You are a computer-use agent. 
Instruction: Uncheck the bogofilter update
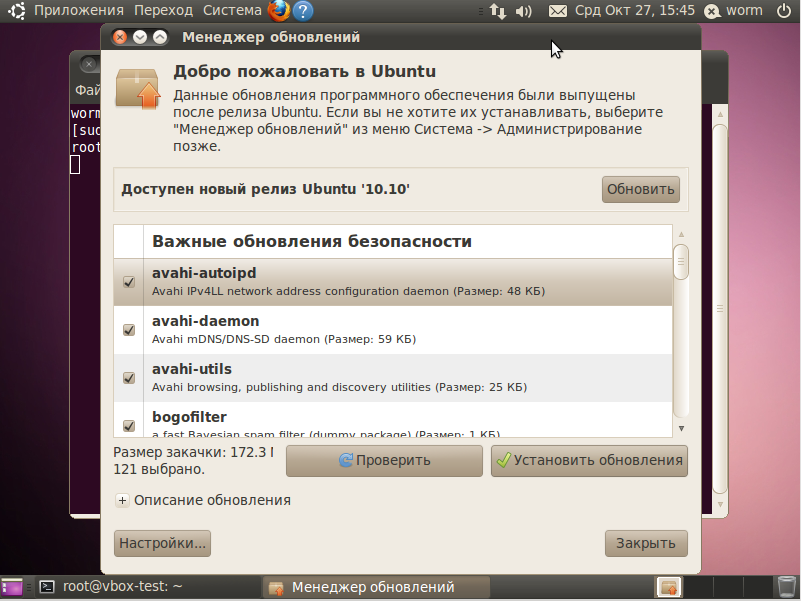tap(129, 426)
